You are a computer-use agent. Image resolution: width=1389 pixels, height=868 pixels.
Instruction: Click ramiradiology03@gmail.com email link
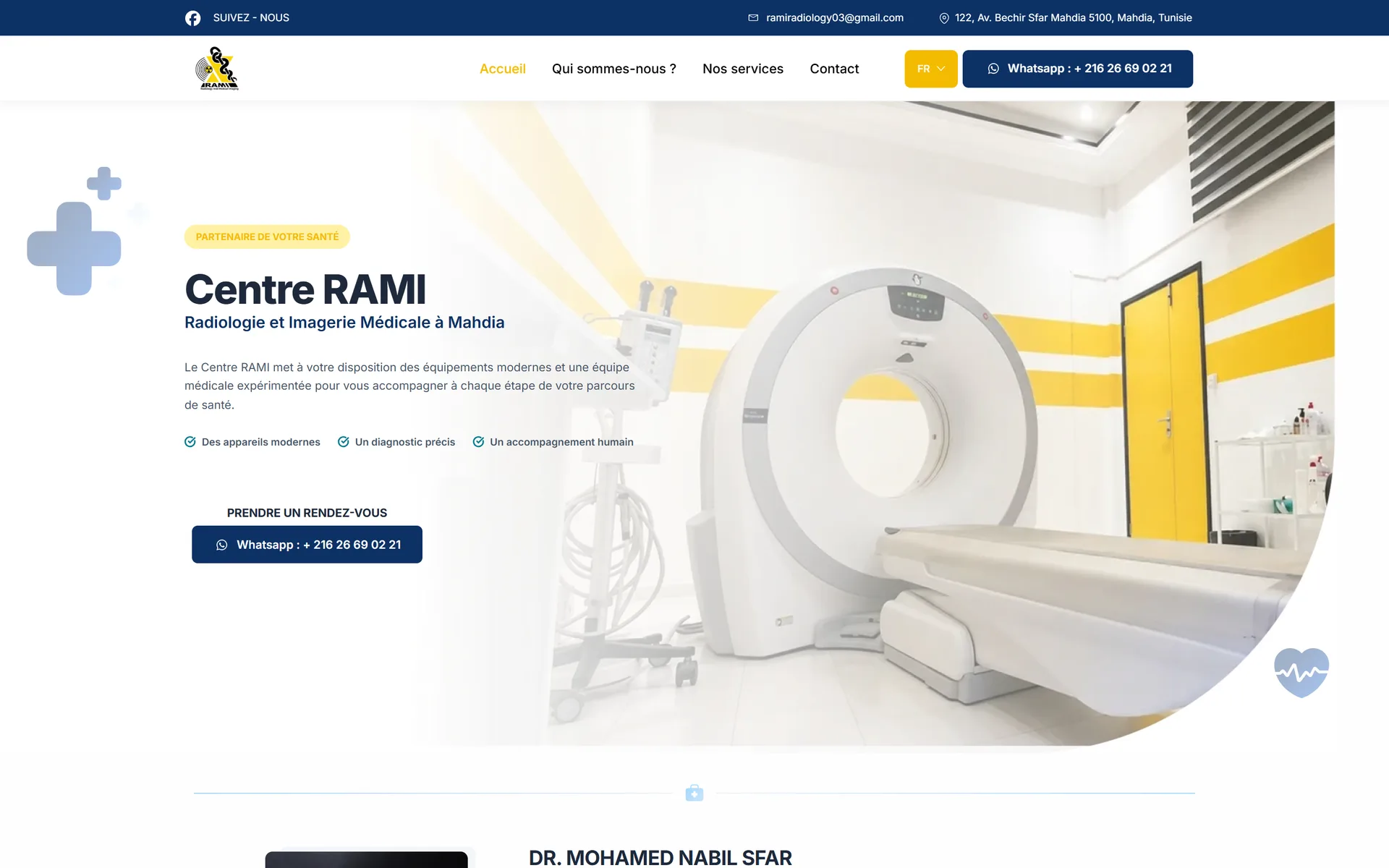pyautogui.click(x=835, y=18)
